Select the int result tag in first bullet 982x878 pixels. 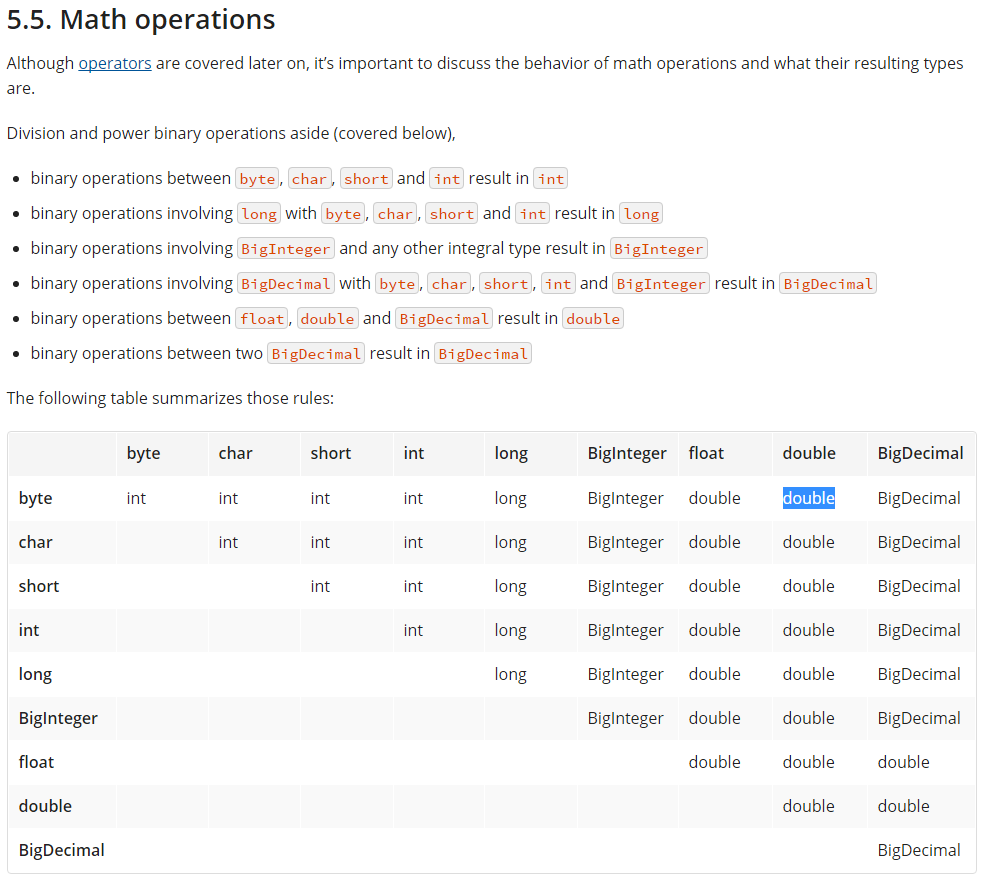tap(550, 178)
